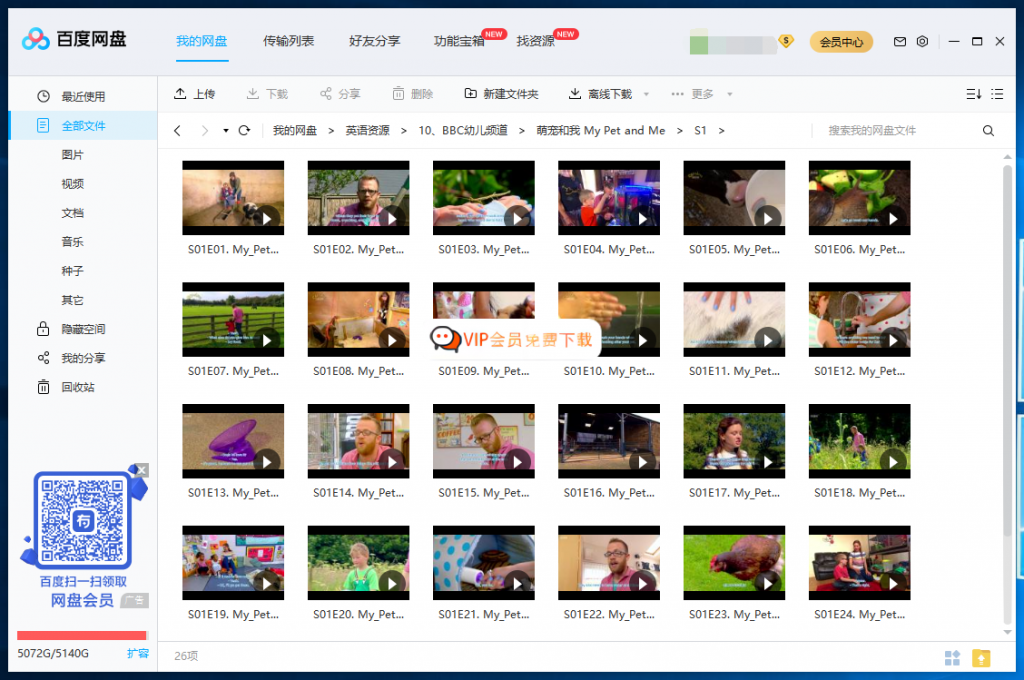Filter by 音乐 category

pyautogui.click(x=72, y=242)
